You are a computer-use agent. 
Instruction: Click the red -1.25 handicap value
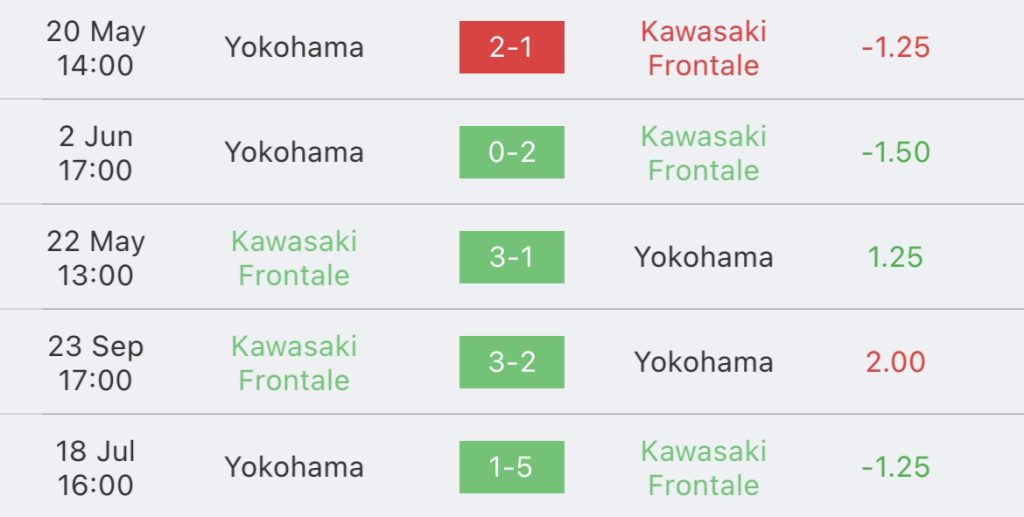coord(895,48)
